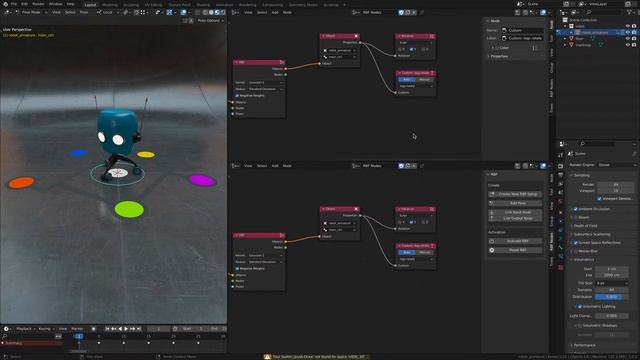Toggle Negative Weights checkbox in the bottom RBF node

[237, 269]
